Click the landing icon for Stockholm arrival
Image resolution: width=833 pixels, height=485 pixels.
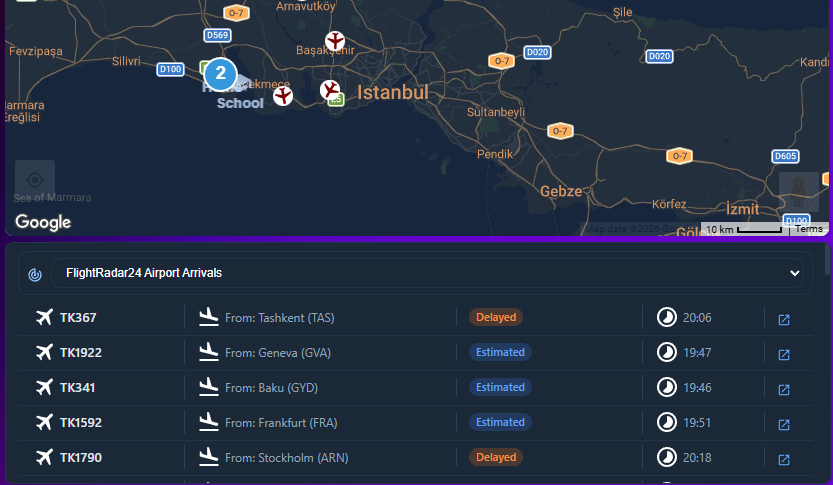click(209, 457)
